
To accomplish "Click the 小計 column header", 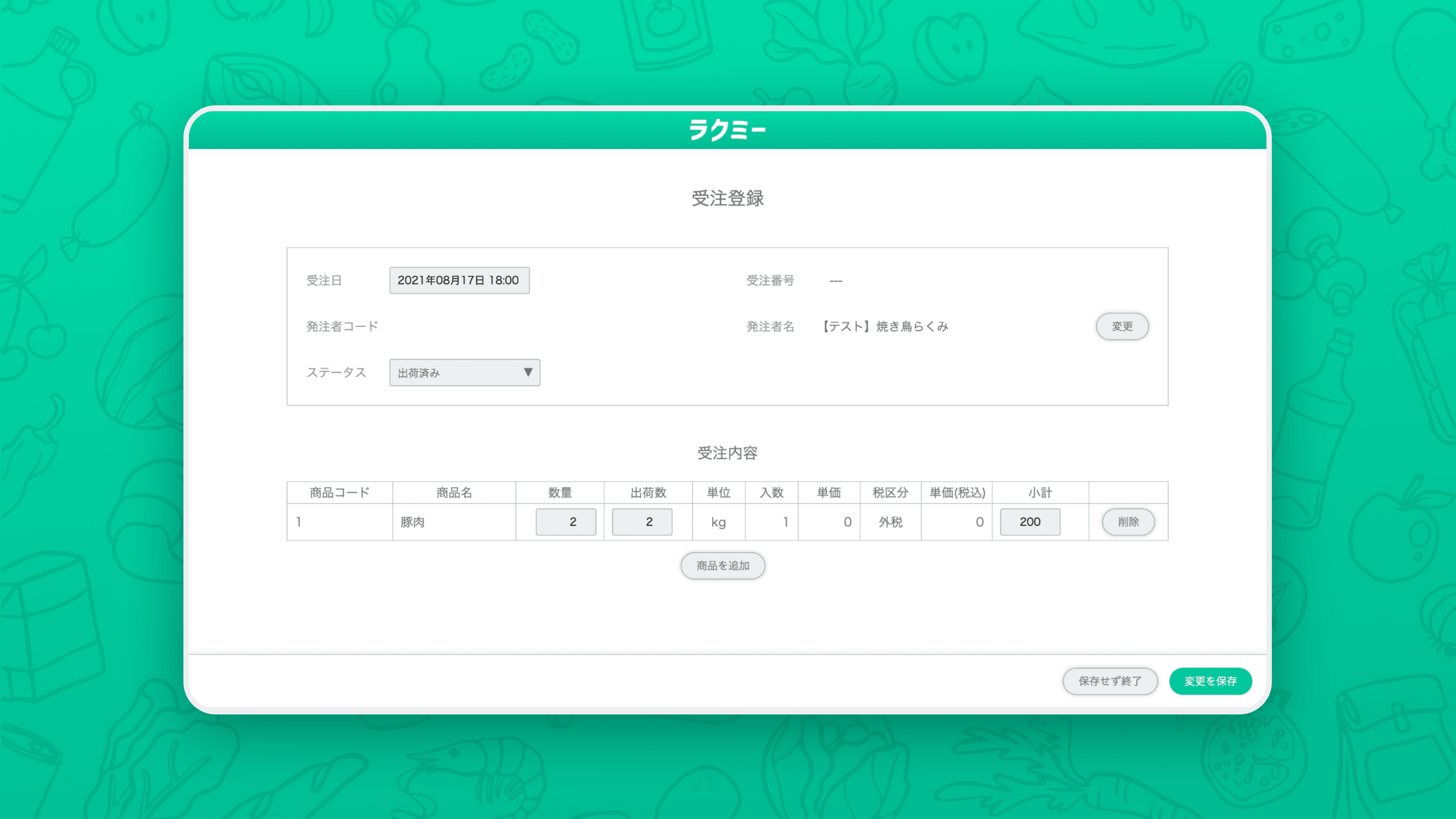I will (x=1040, y=492).
